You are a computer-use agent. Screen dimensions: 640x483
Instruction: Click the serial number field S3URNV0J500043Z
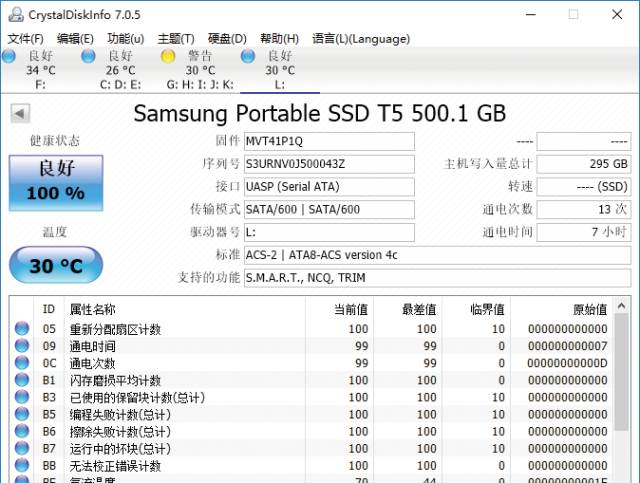click(328, 164)
